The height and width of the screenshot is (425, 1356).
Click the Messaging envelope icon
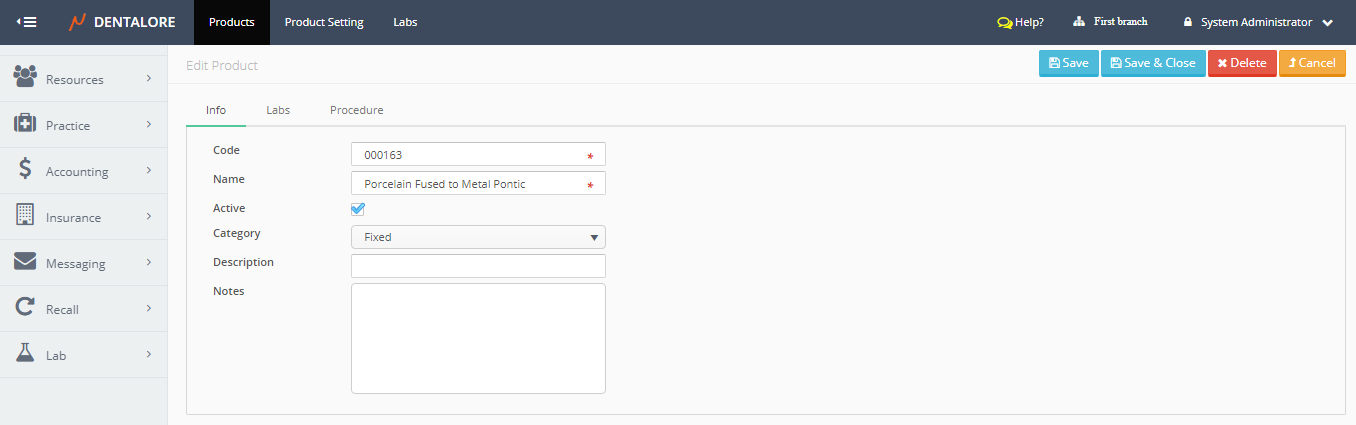point(25,262)
